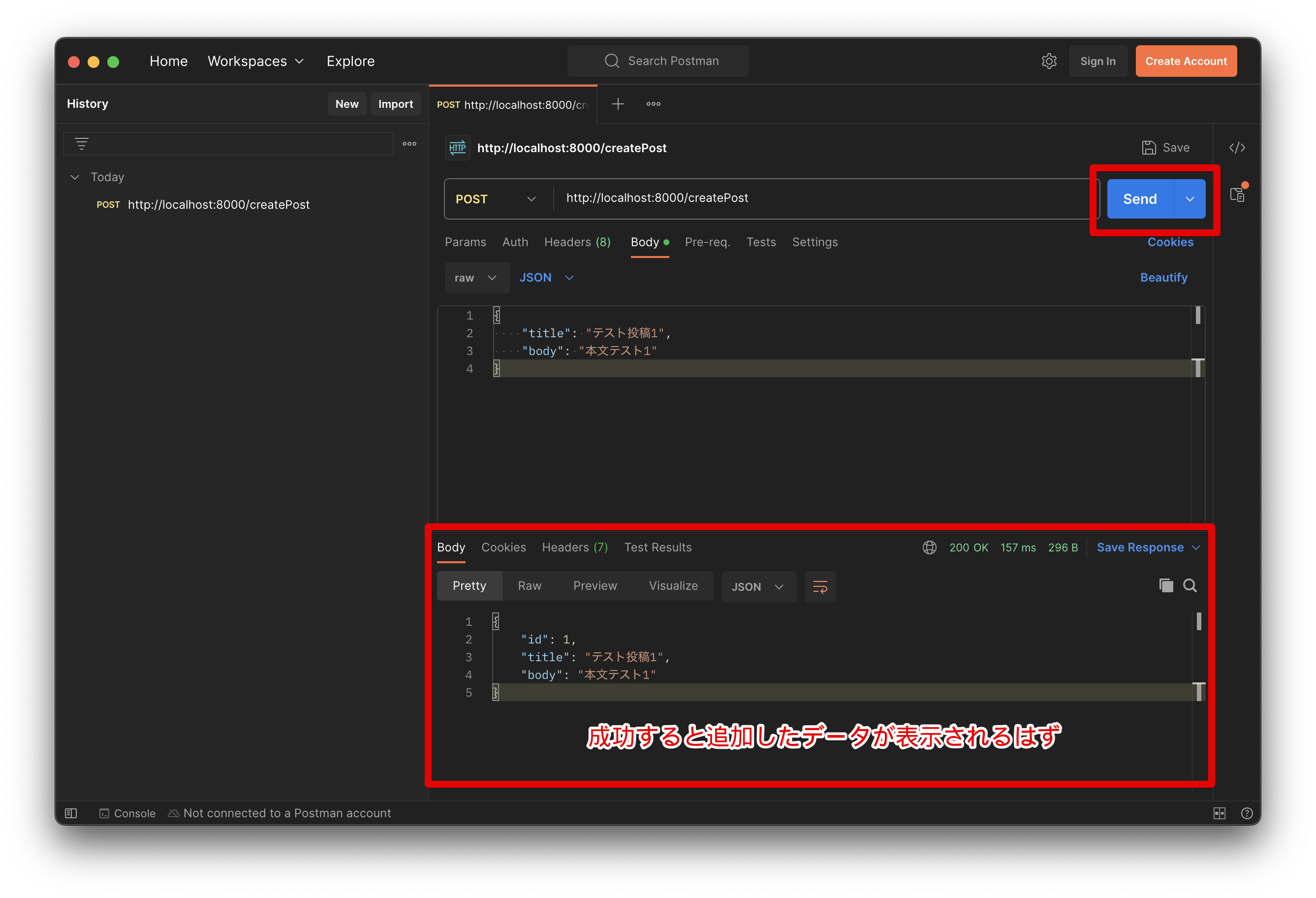Select the POST createPost request tab
The image size is (1316, 898).
tap(513, 105)
